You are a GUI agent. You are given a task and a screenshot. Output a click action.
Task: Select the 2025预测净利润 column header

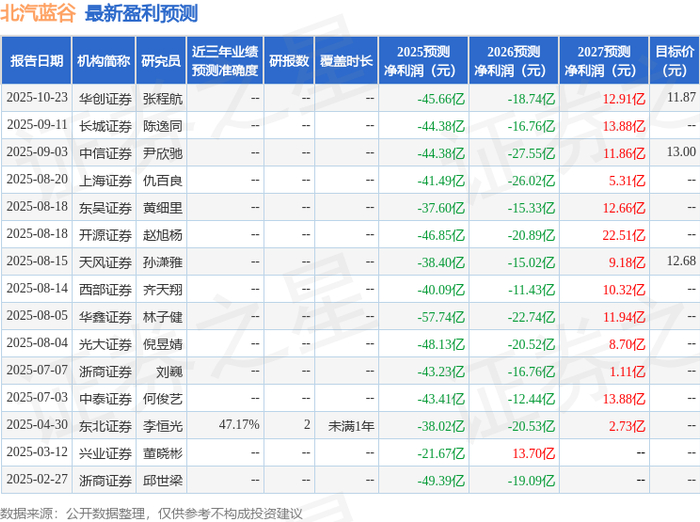pos(423,61)
